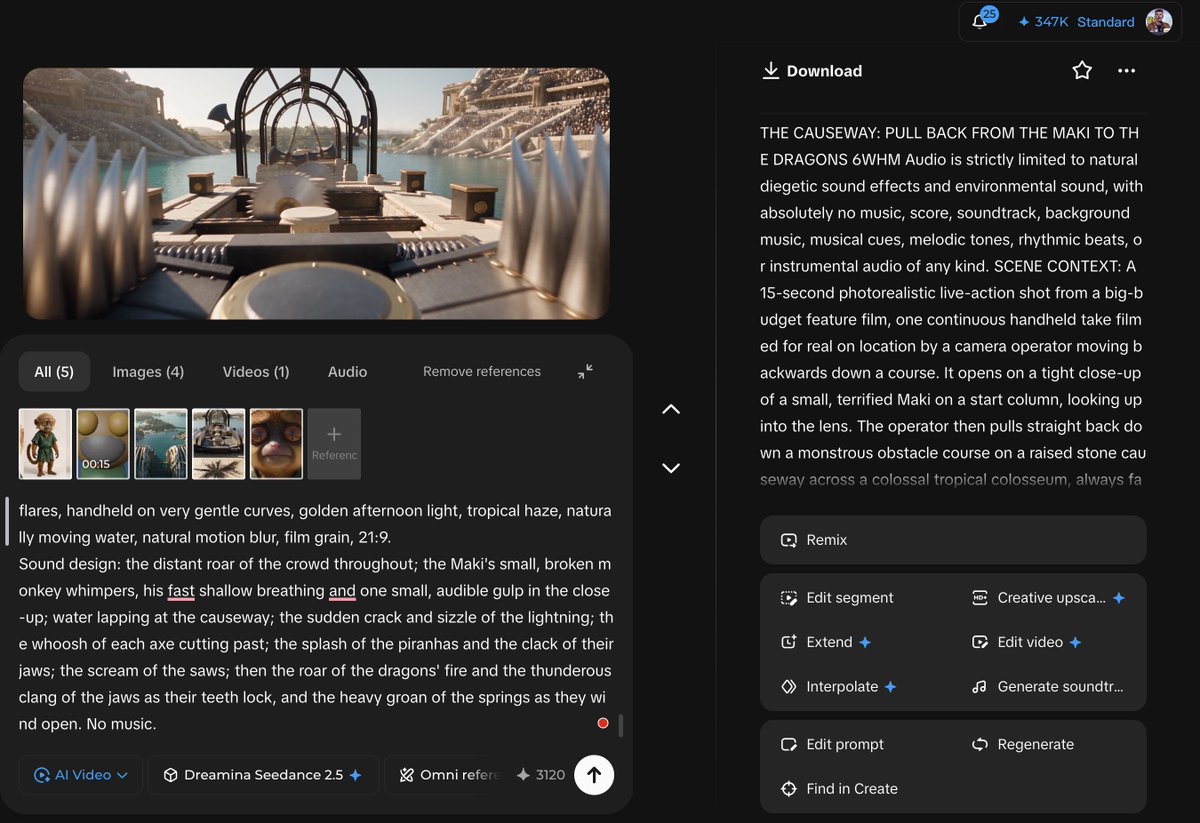The image size is (1200, 823).
Task: Click 'Sound design:' in the prompt text
Action: point(69,564)
